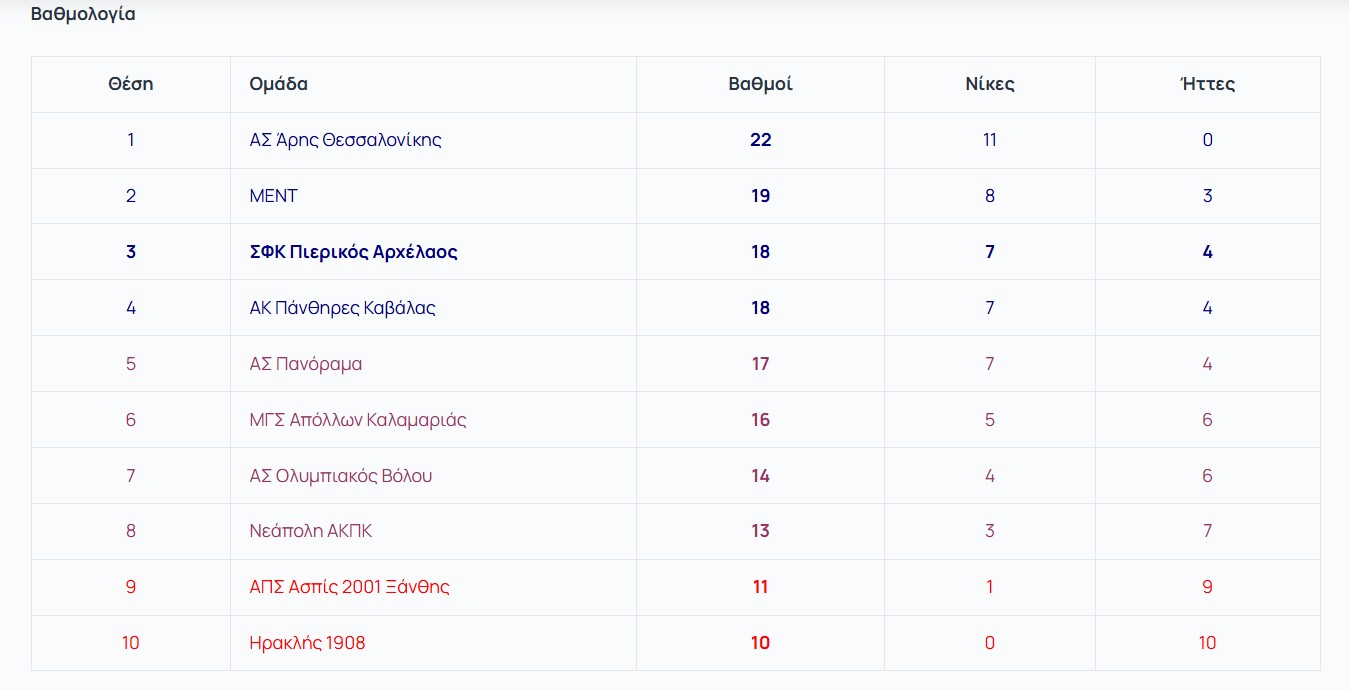The width and height of the screenshot is (1349, 690).
Task: Select ΣΦΚ Πιερικός Αρχέλαος team name
Action: pos(353,252)
